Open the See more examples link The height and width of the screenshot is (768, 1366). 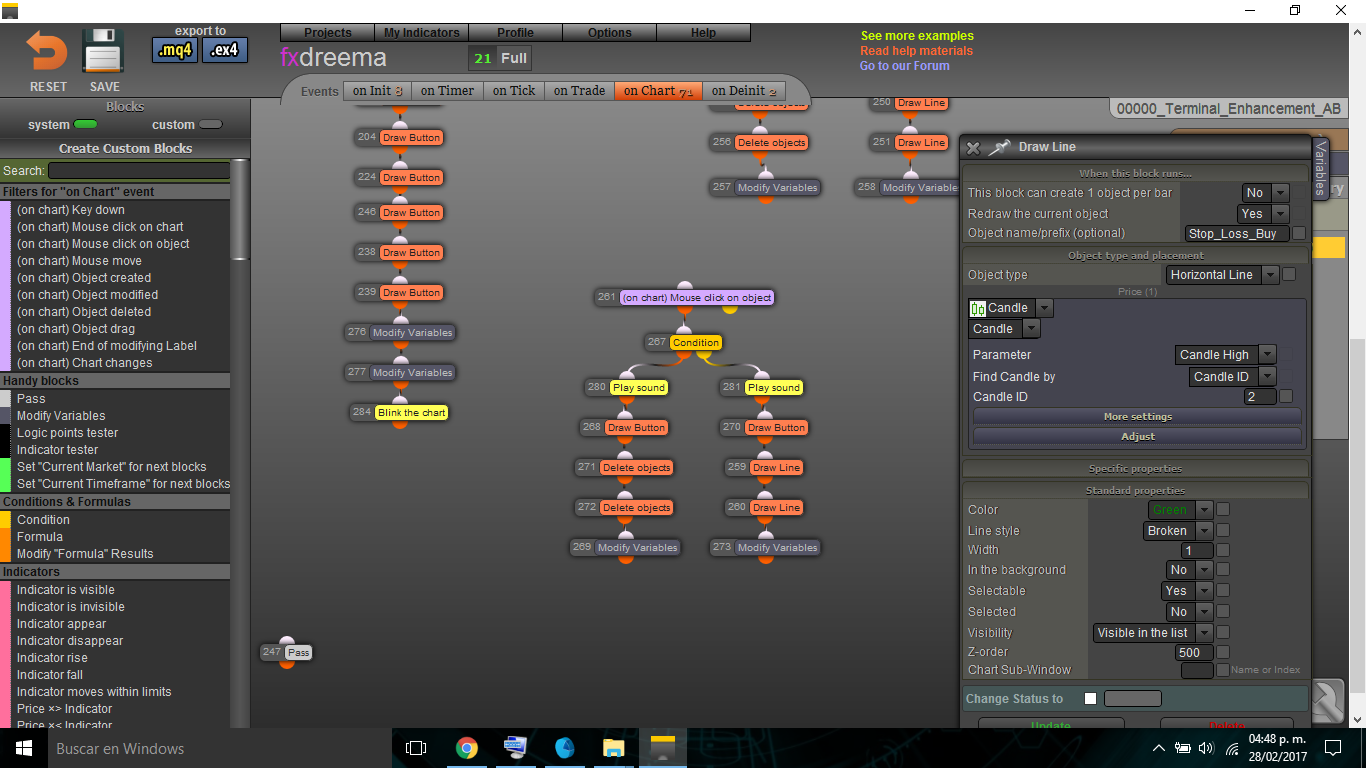coord(917,36)
